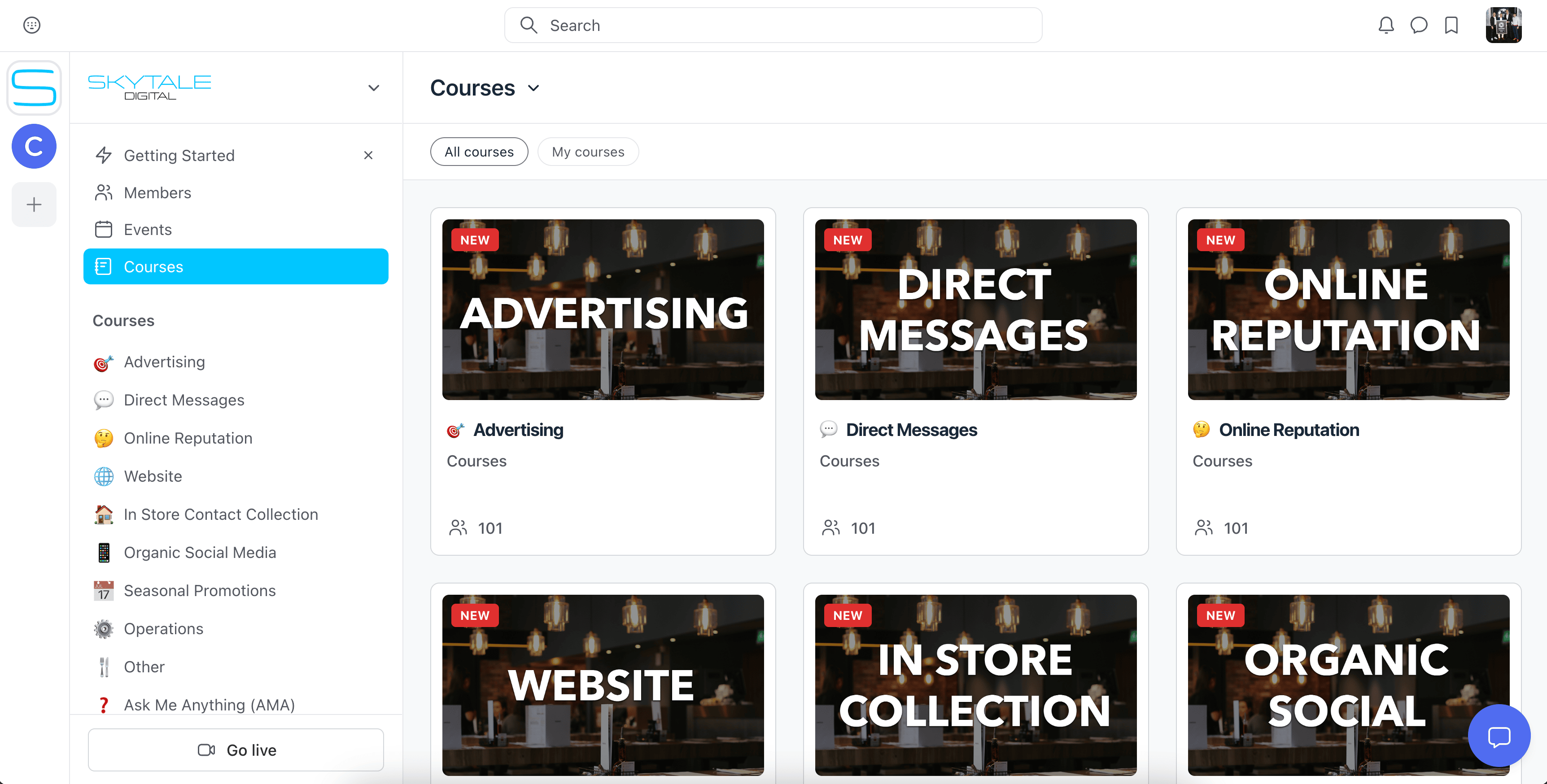
Task: Expand the Skytale Digital community dropdown
Action: [x=374, y=88]
